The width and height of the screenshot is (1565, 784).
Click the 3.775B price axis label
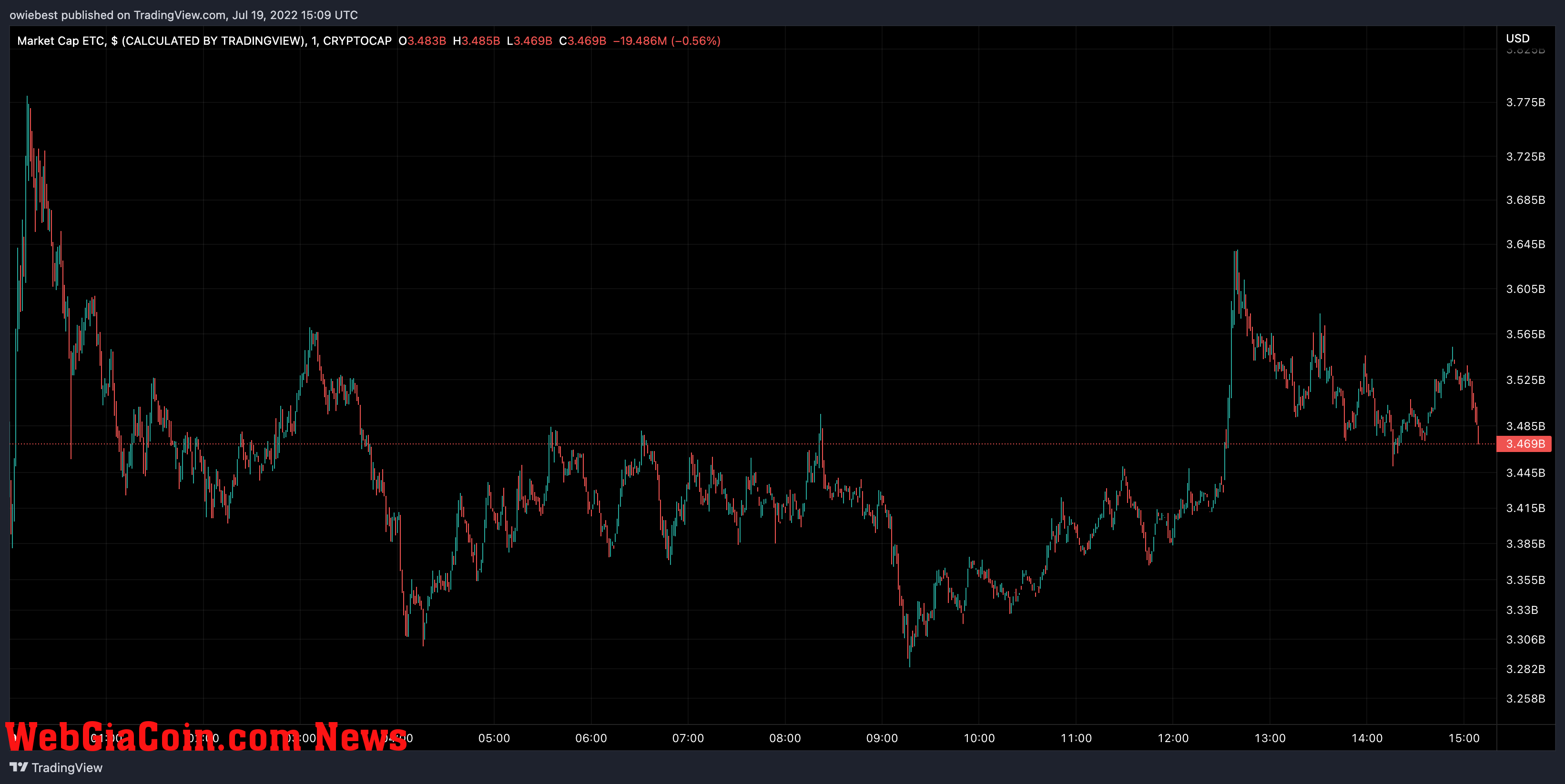coord(1525,102)
